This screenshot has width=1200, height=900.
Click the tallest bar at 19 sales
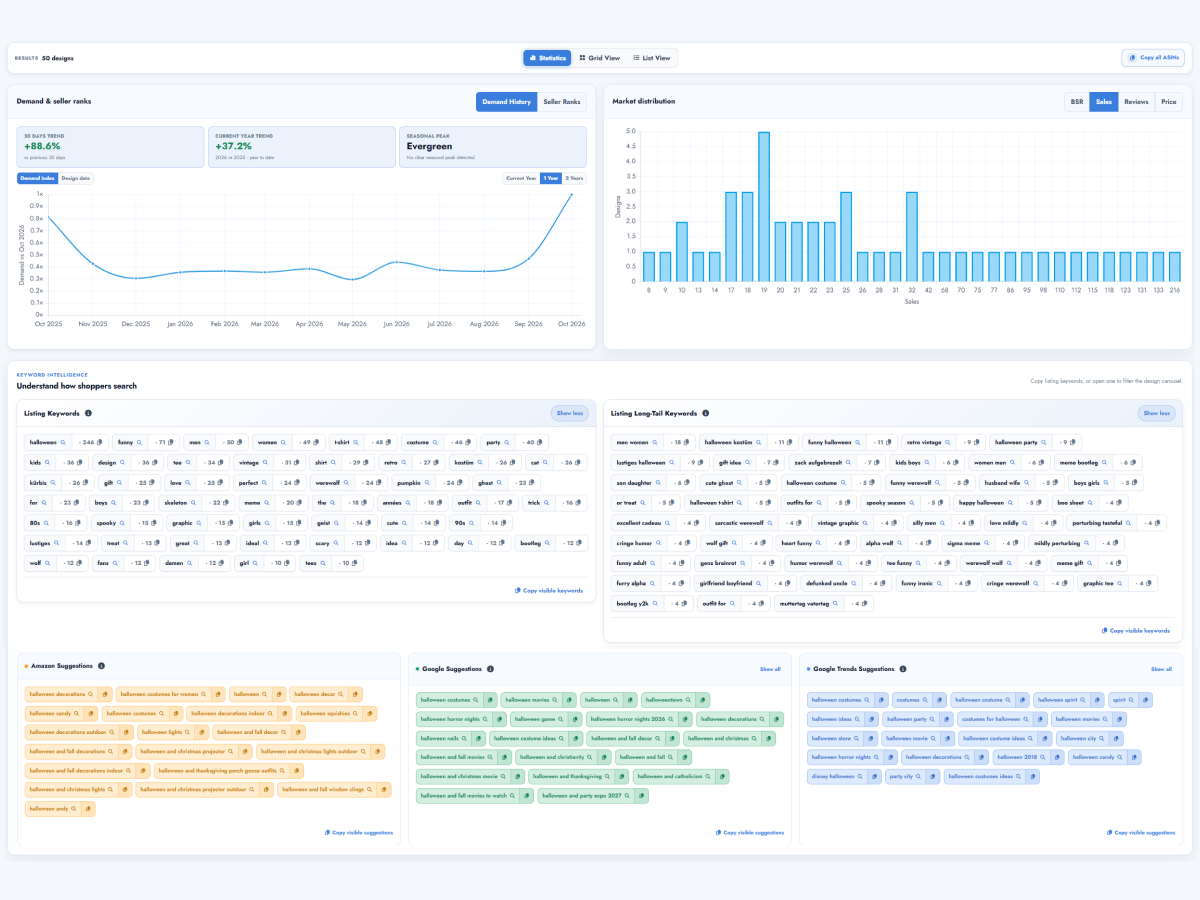pyautogui.click(x=763, y=206)
